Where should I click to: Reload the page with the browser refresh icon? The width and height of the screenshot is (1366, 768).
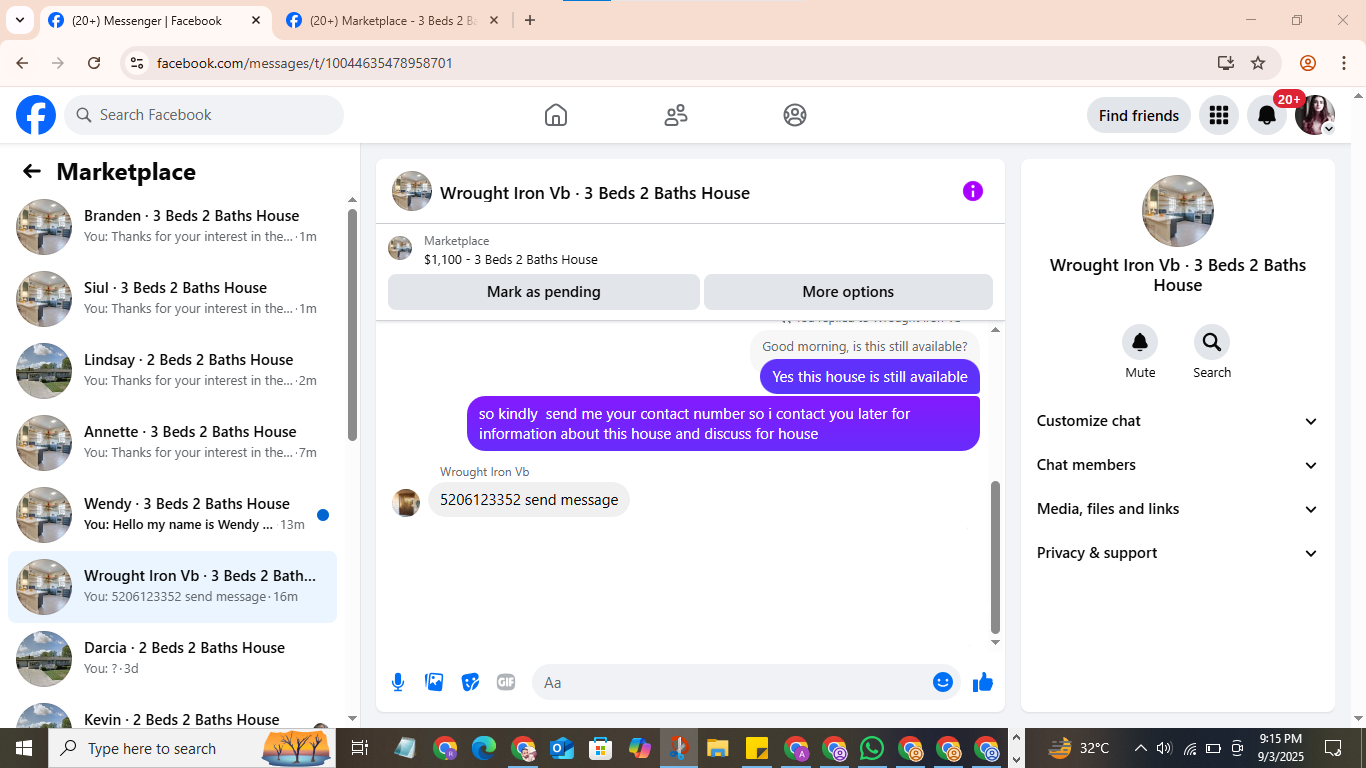[x=94, y=63]
